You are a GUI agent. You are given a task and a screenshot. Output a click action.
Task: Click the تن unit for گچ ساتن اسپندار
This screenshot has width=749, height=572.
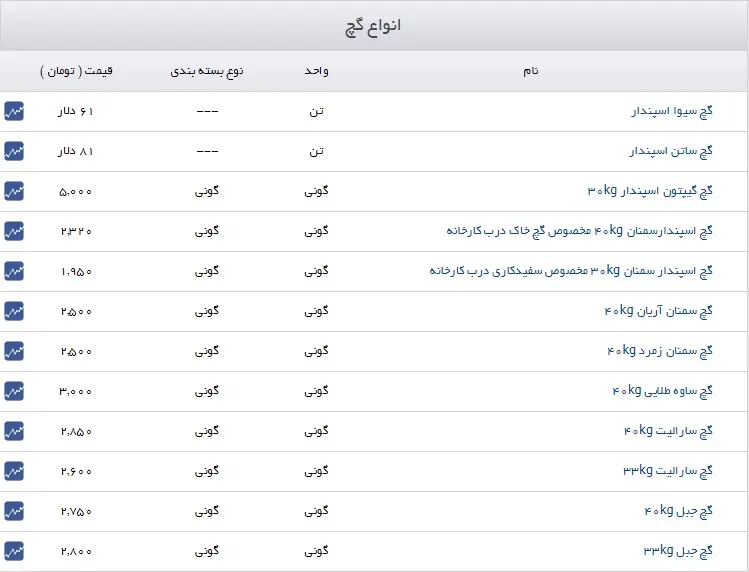[316, 151]
